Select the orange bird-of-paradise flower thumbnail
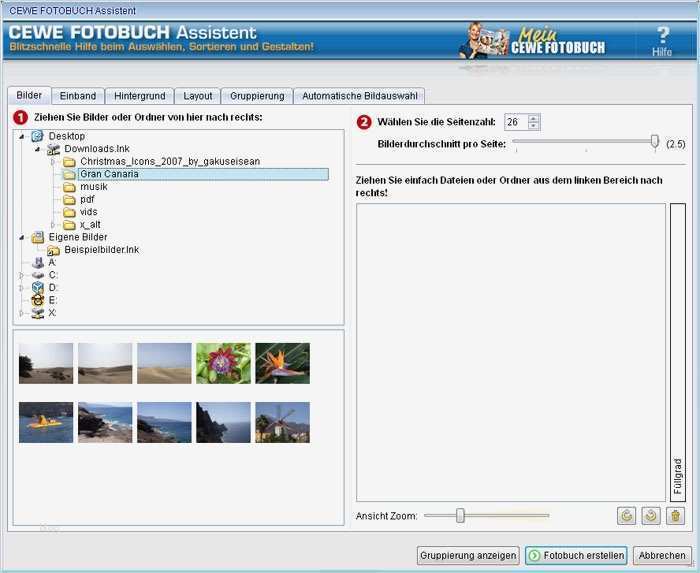Image resolution: width=700 pixels, height=573 pixels. pyautogui.click(x=283, y=363)
